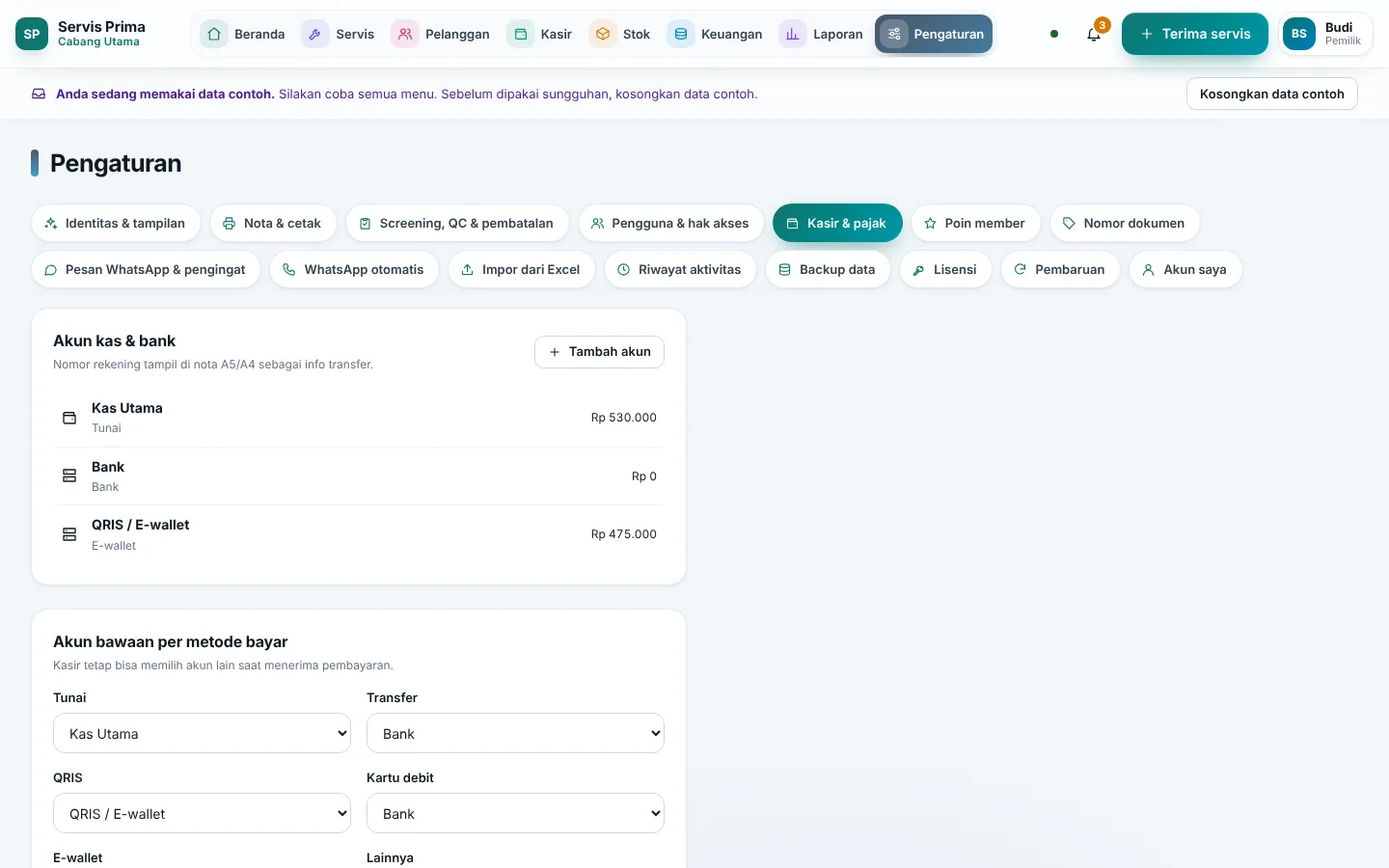Click the star icon on Poin member

(931, 223)
